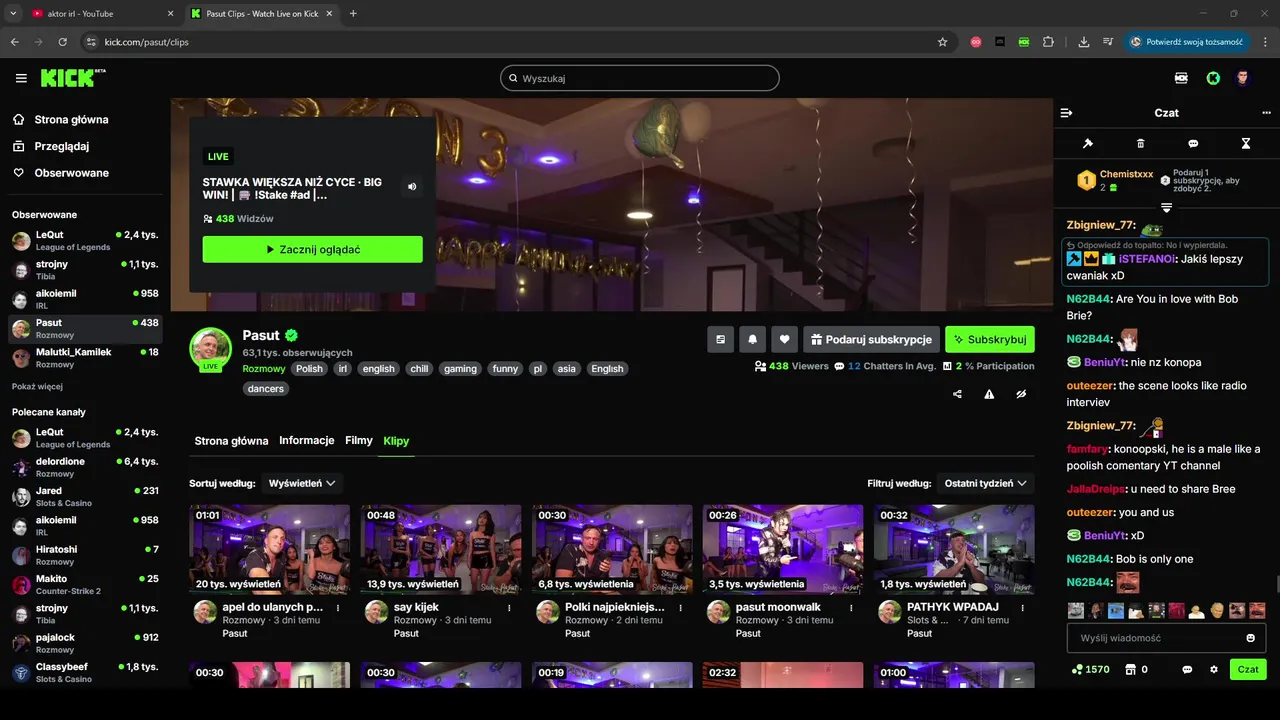Open Classybeef in recommended channels

click(84, 673)
